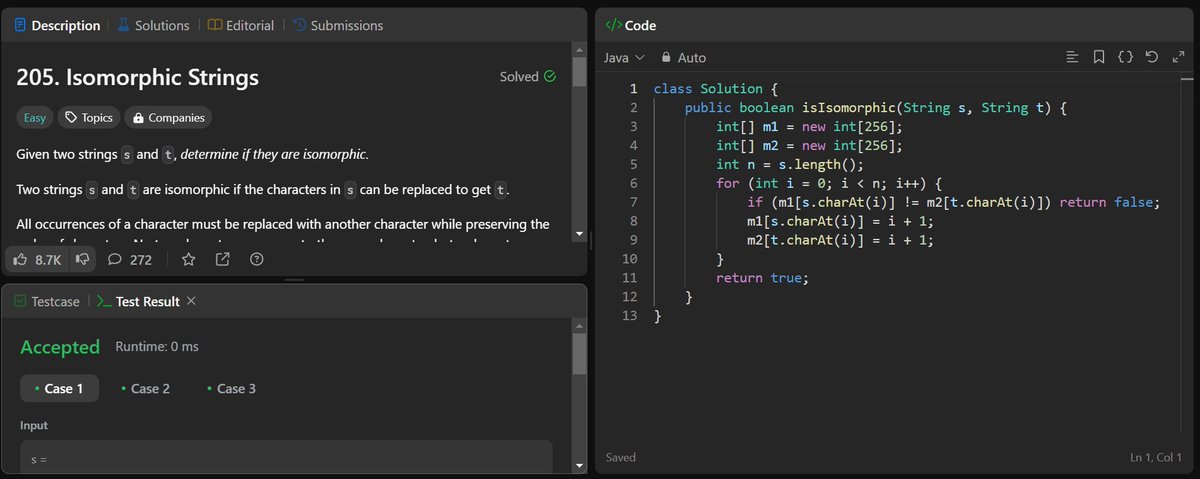Click the test result panel scrollbar

(579, 355)
